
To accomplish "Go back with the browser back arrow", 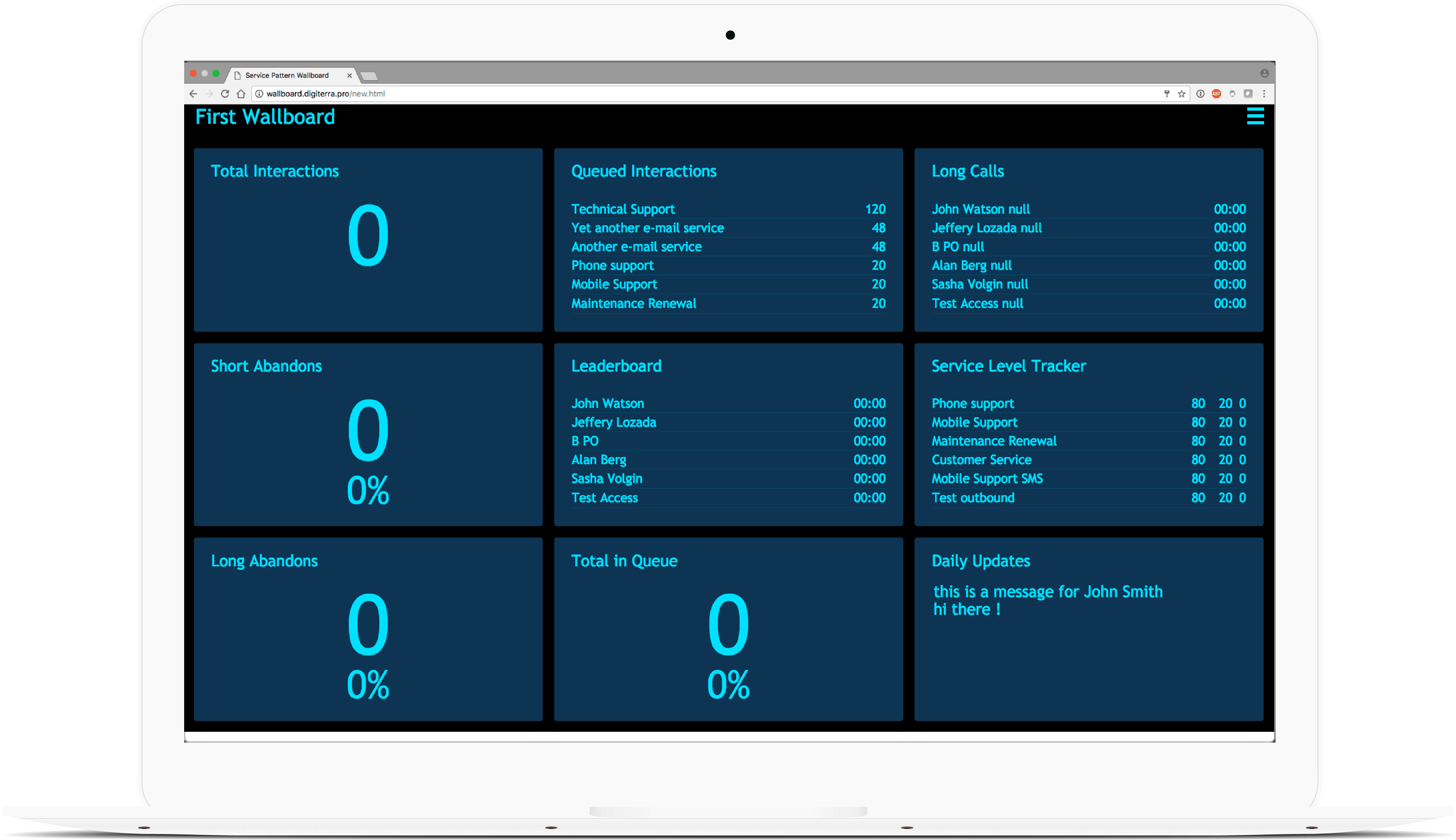I will (x=193, y=94).
